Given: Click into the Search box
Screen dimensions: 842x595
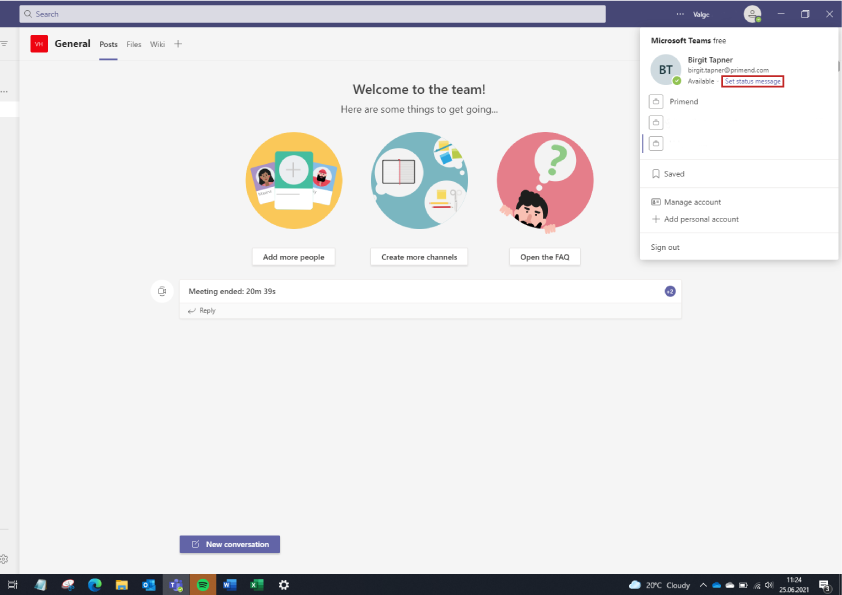Looking at the screenshot, I should (x=313, y=14).
